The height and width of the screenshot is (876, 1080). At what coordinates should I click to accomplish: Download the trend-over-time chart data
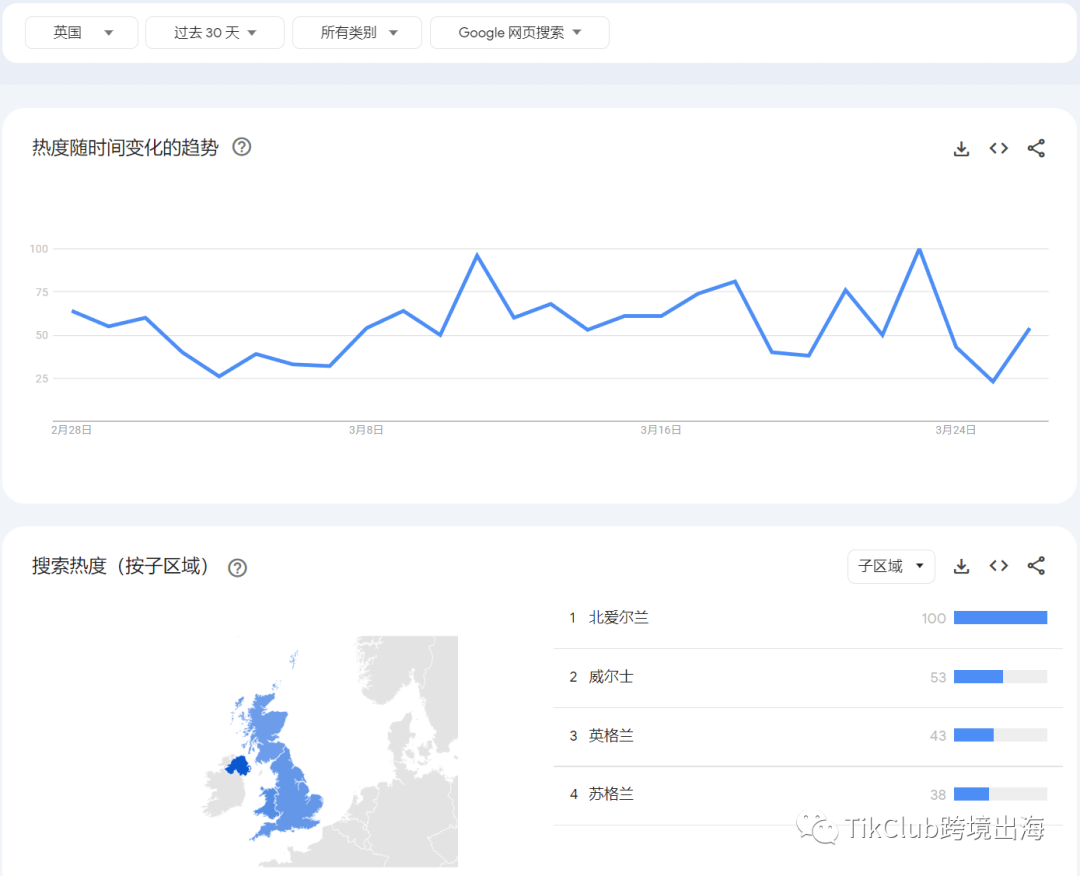[x=962, y=148]
